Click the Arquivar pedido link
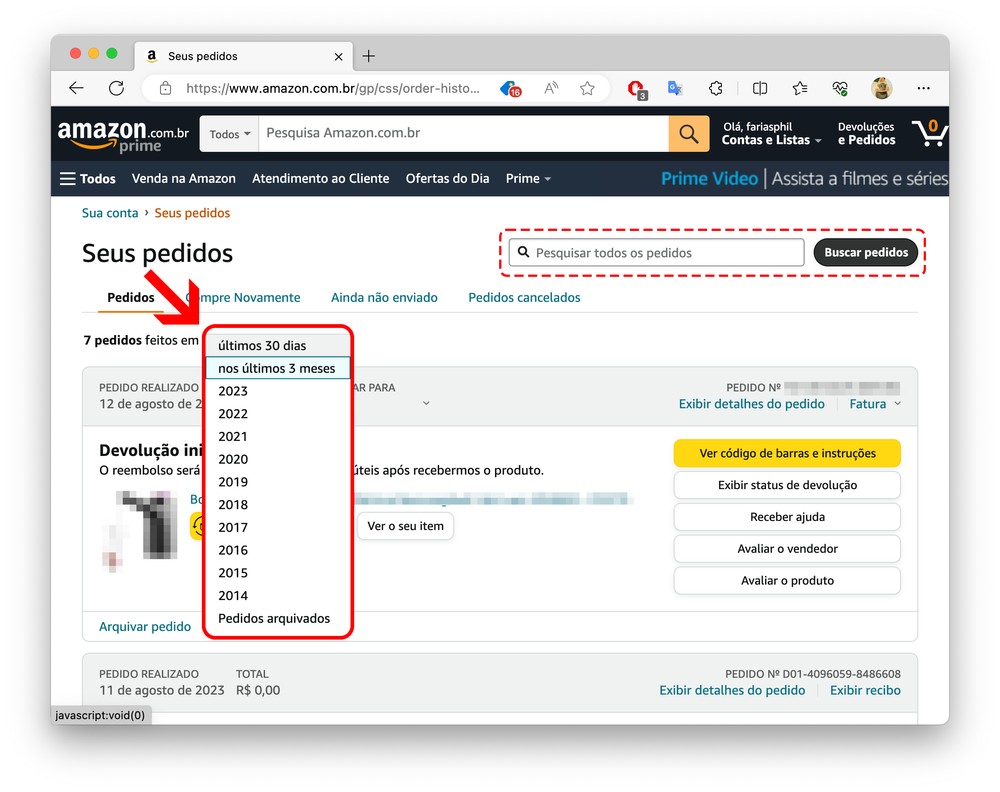 [145, 626]
